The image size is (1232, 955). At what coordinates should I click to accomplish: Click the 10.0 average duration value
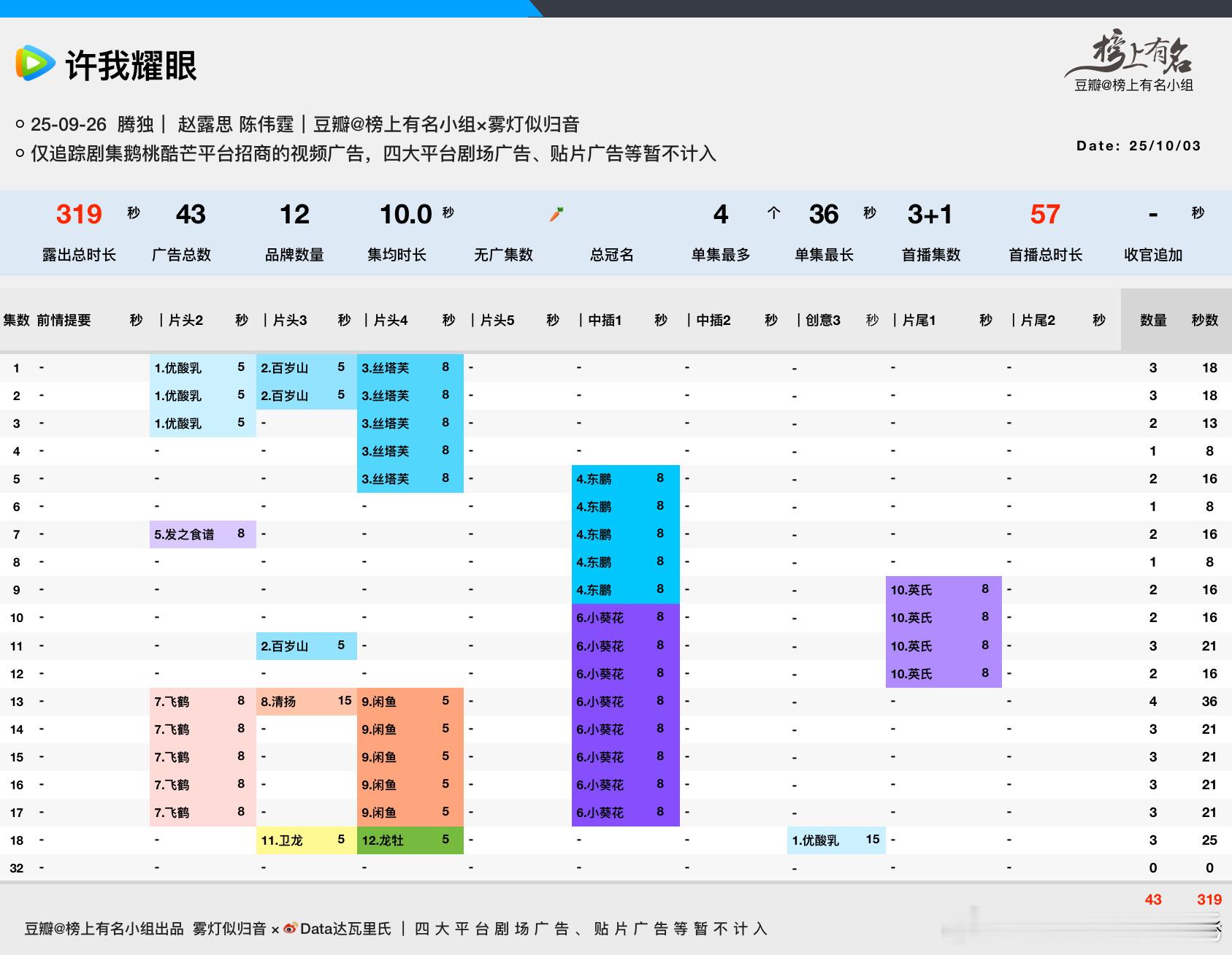[406, 214]
